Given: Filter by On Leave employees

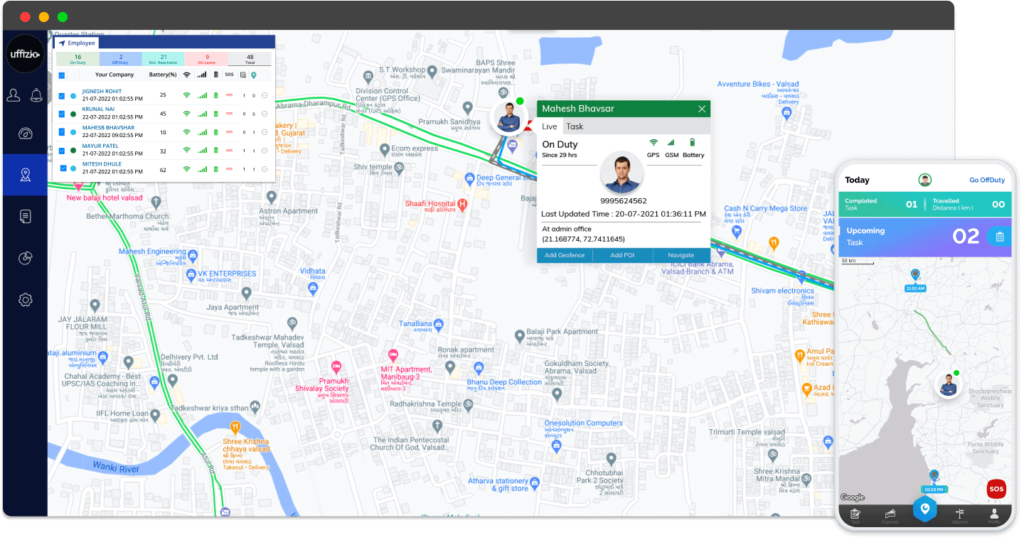Looking at the screenshot, I should pyautogui.click(x=206, y=59).
